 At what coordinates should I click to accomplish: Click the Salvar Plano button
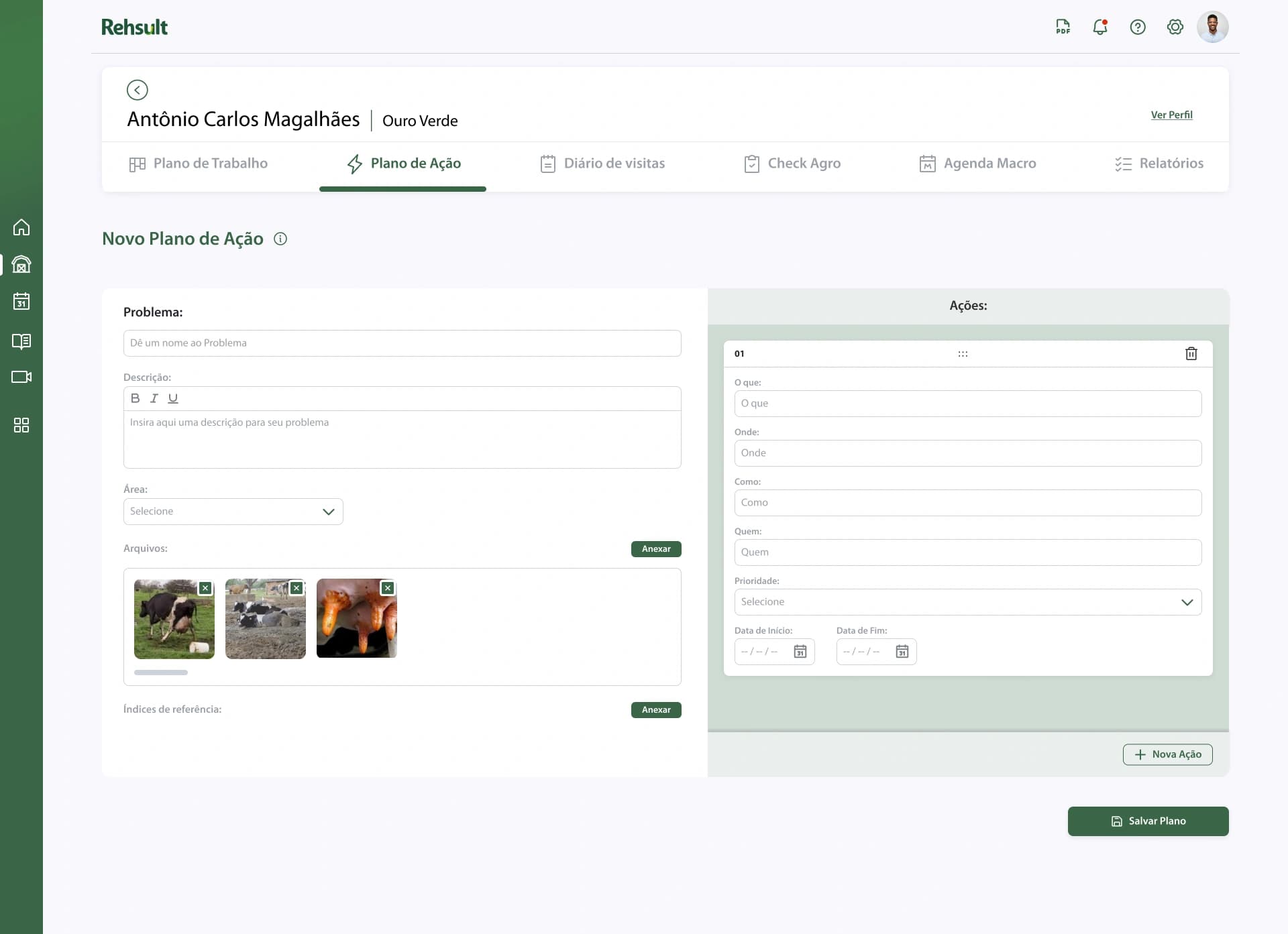(x=1148, y=821)
